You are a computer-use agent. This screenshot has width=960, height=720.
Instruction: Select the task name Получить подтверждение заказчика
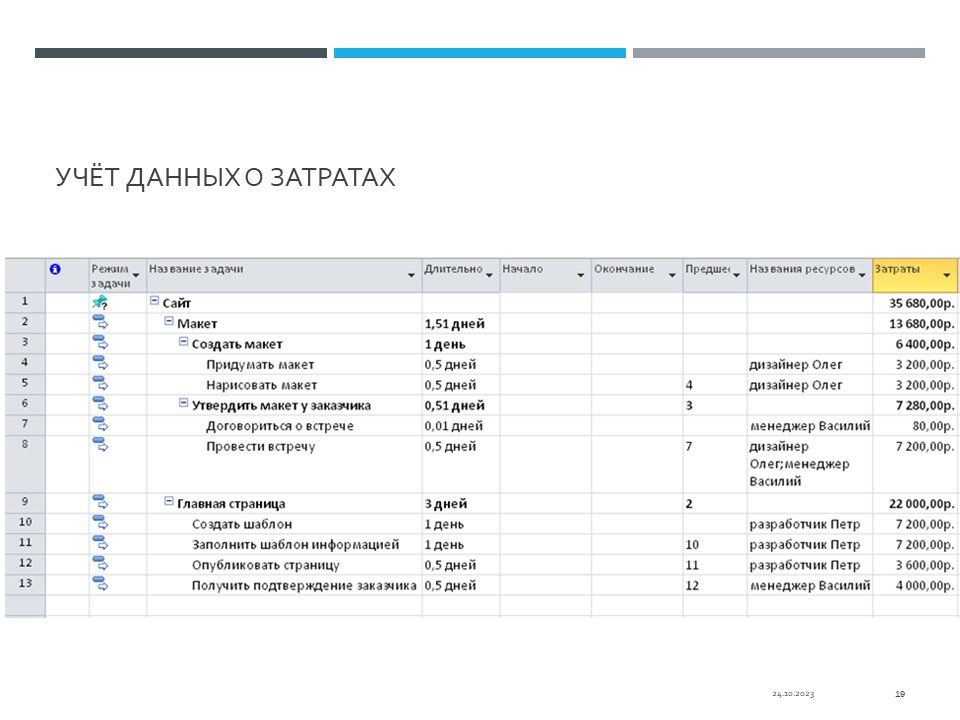[304, 586]
